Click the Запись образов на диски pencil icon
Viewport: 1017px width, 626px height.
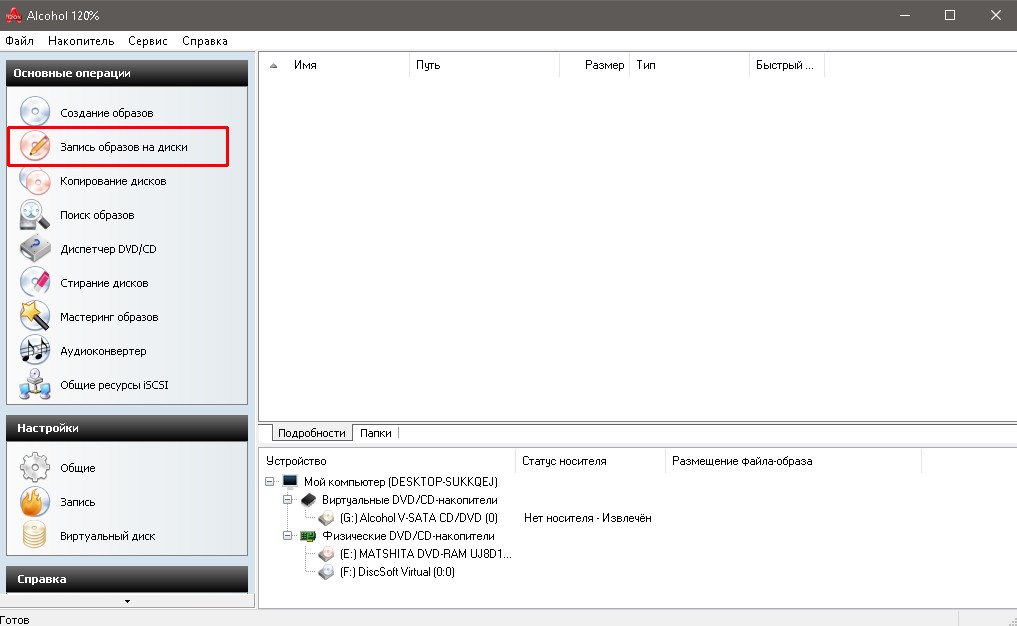coord(34,146)
